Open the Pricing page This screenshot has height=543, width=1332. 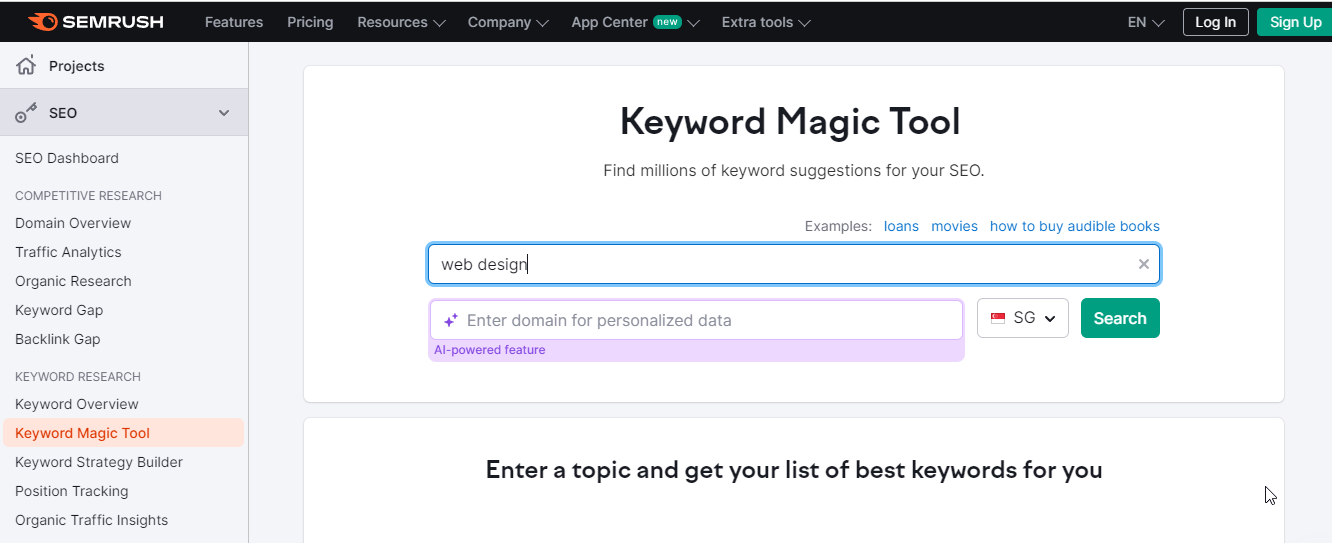pyautogui.click(x=310, y=22)
